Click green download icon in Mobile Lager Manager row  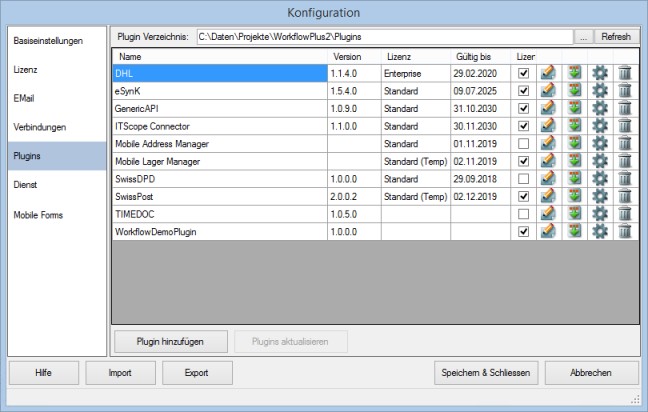point(574,161)
